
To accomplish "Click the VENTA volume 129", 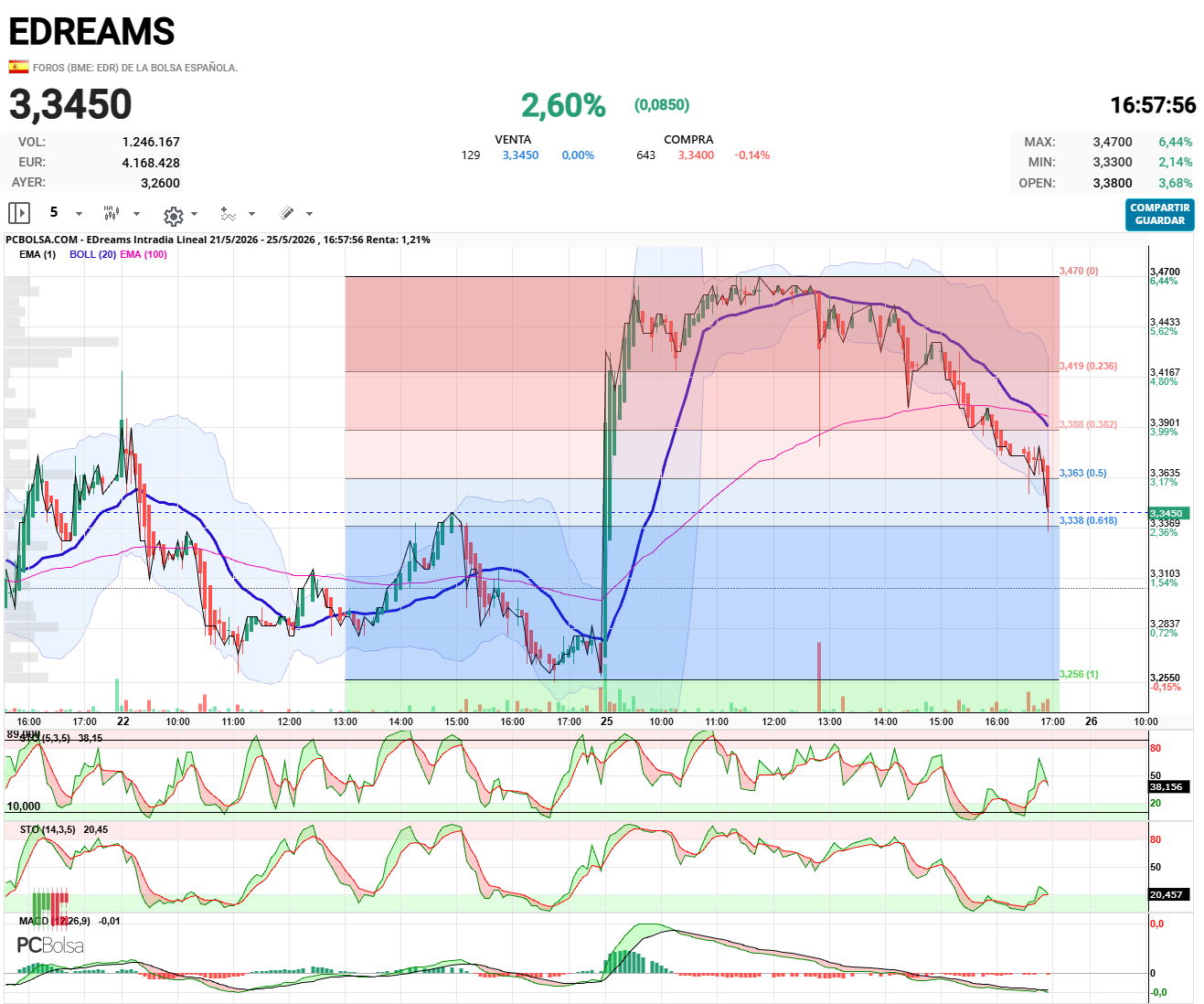I will pos(471,155).
